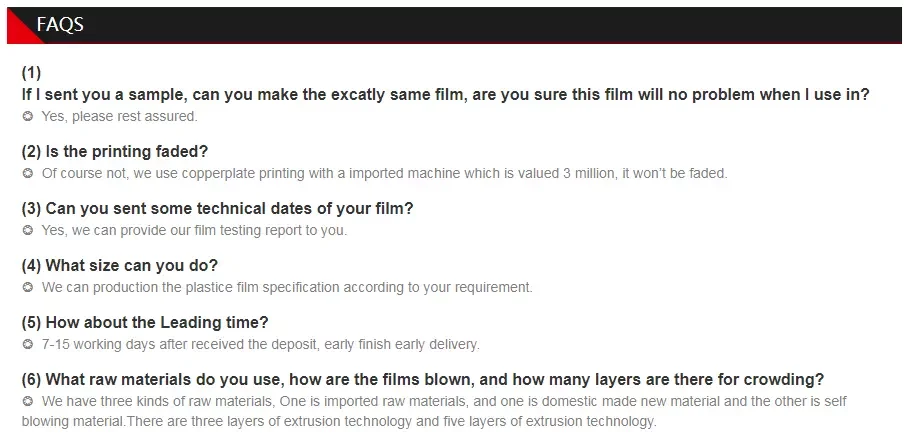Click the technical dates of film question
The height and width of the screenshot is (446, 904).
(217, 209)
